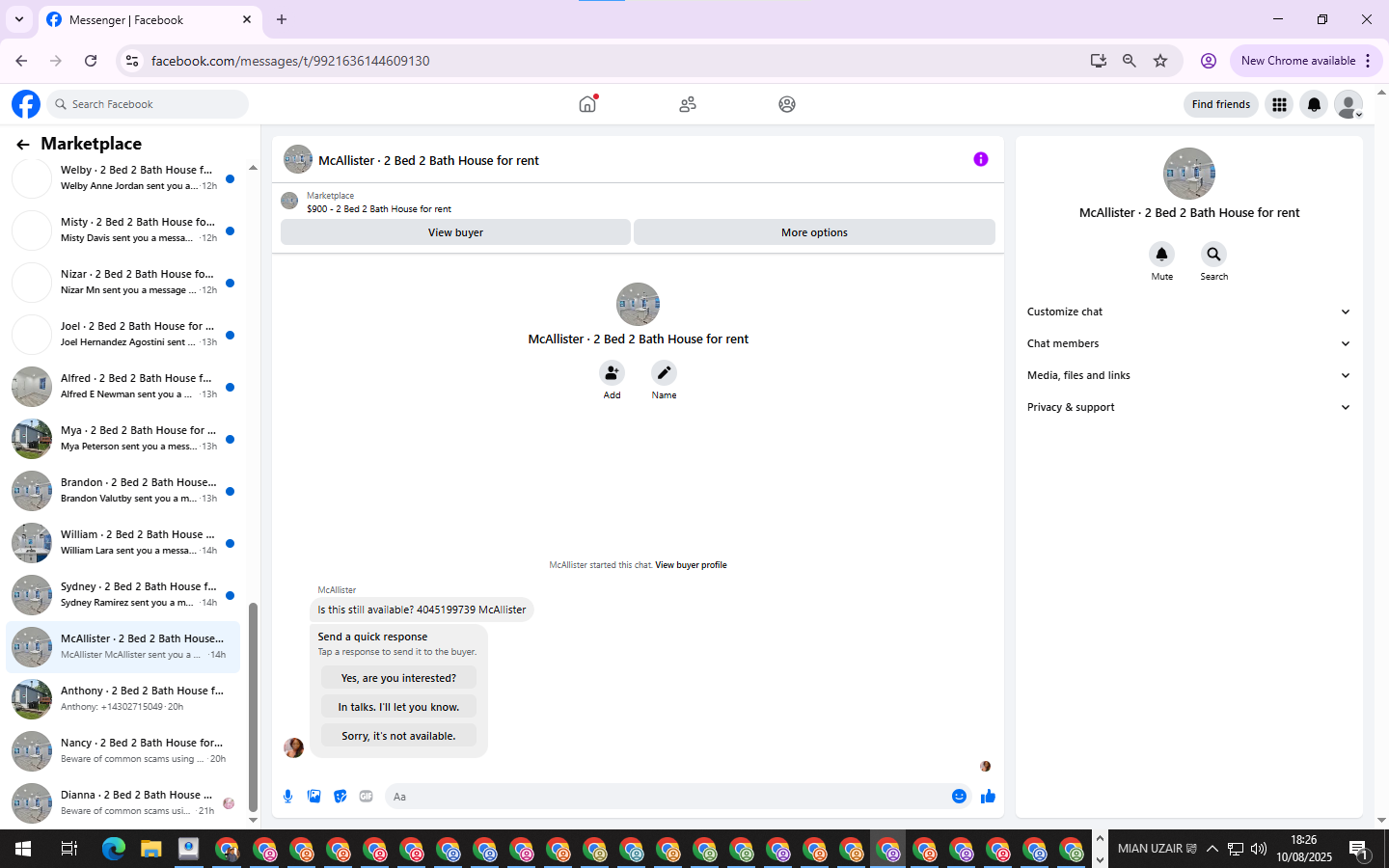This screenshot has width=1389, height=868.
Task: Click the Find friends button
Action: click(1220, 104)
